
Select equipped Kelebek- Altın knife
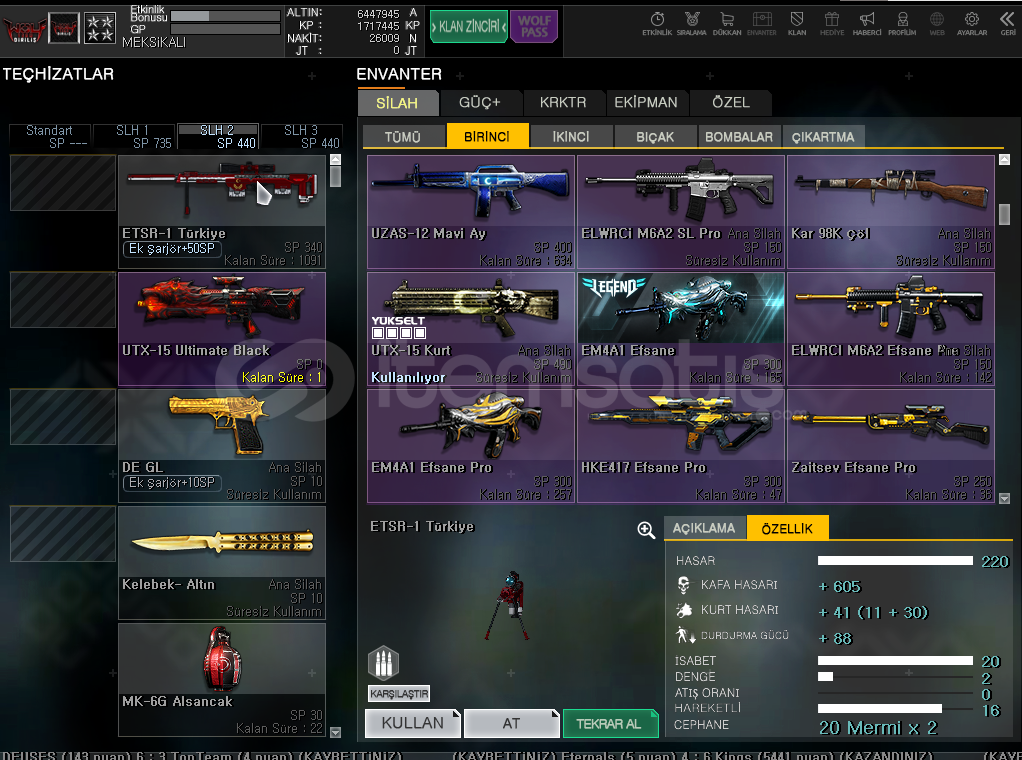[x=222, y=563]
